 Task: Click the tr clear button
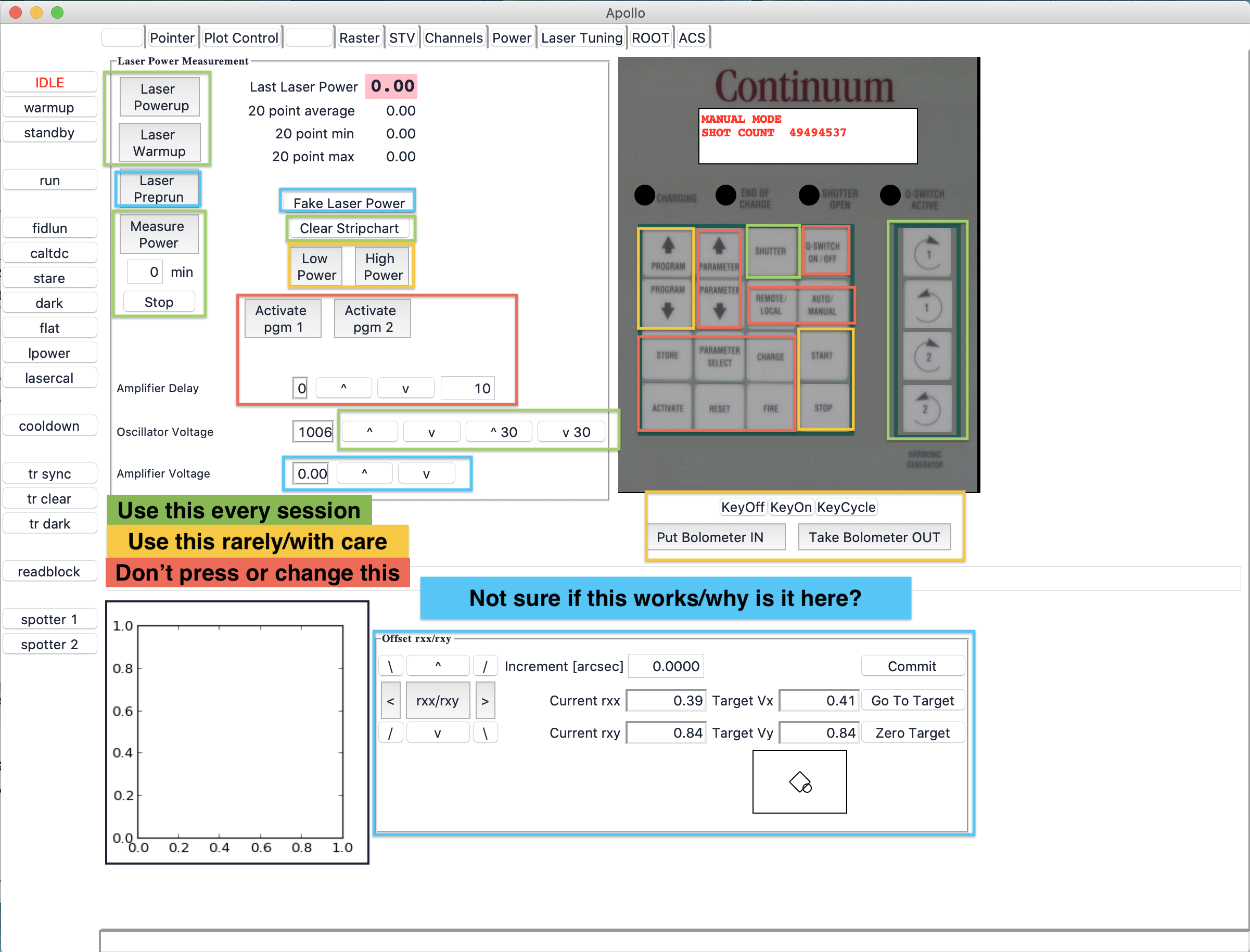(x=50, y=499)
